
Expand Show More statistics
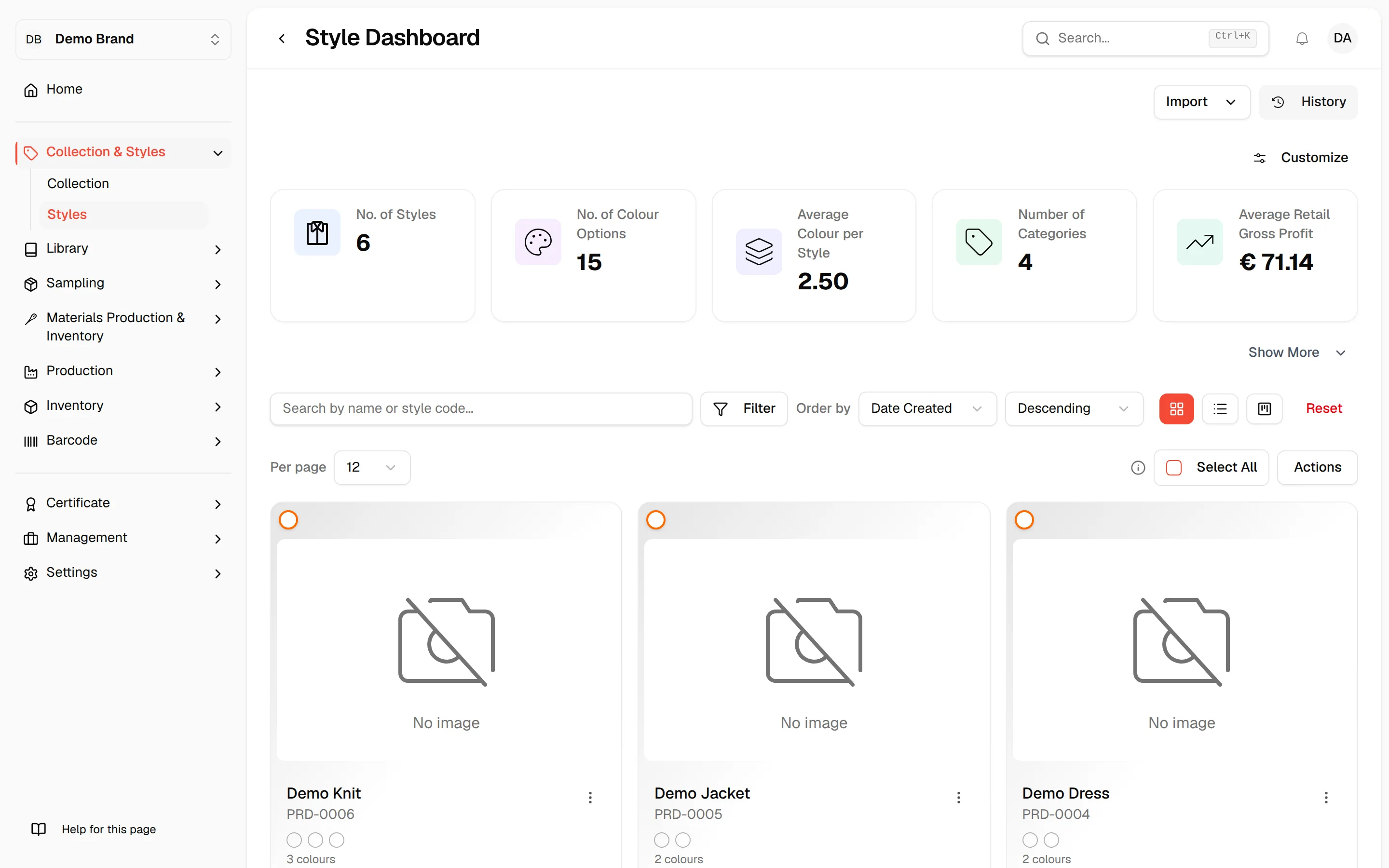click(1296, 353)
